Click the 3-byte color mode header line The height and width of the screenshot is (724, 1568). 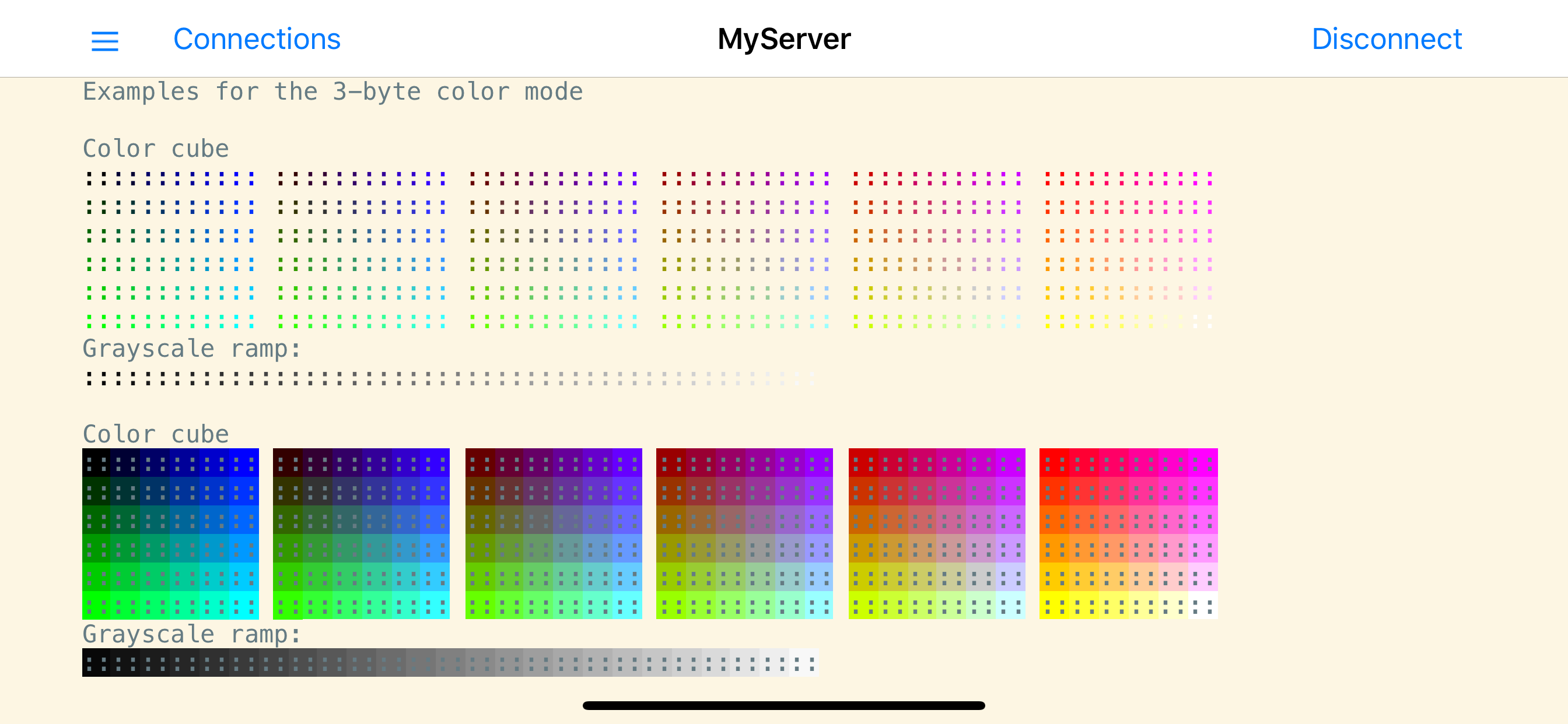coord(332,92)
